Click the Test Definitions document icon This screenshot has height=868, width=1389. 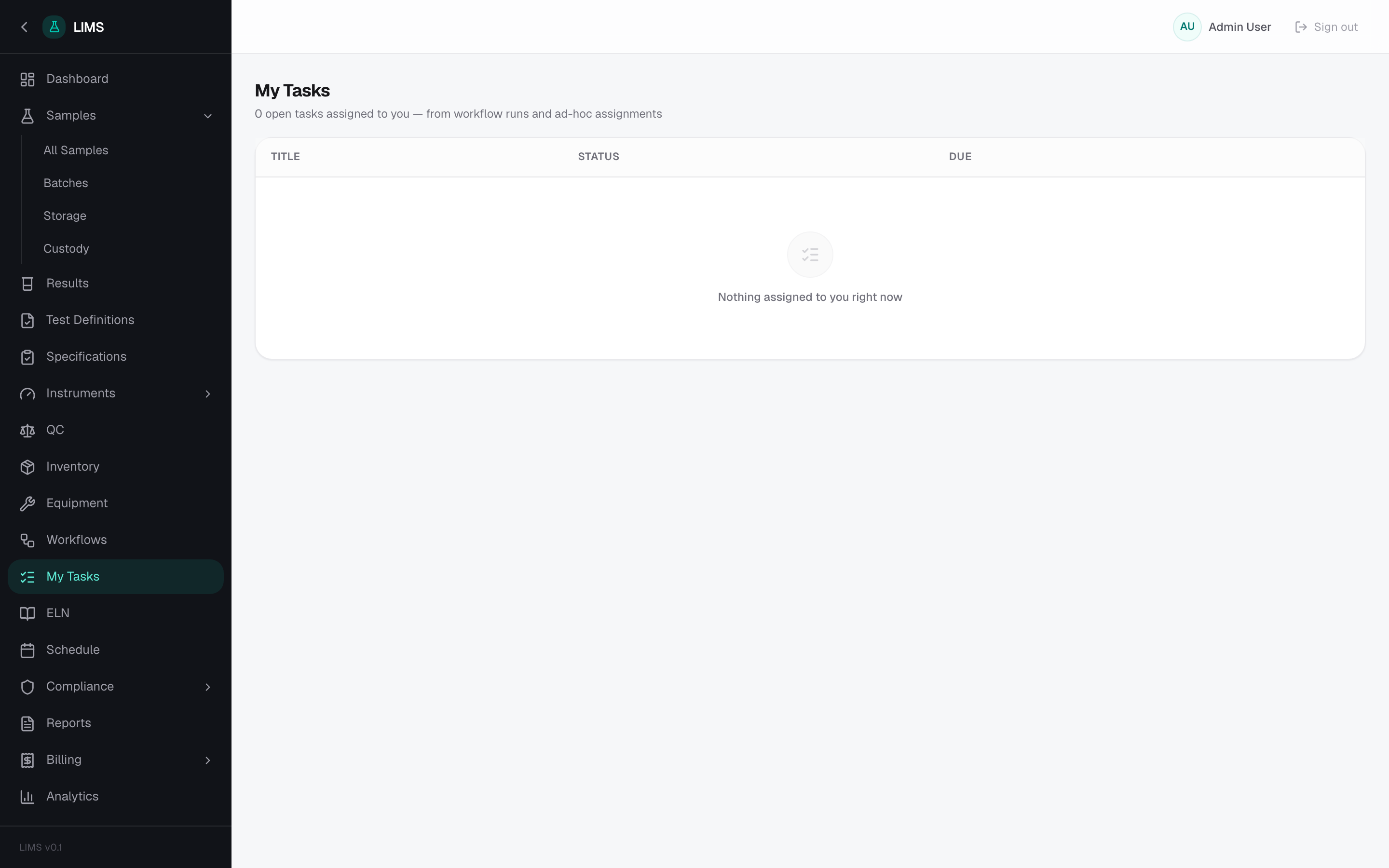tap(27, 320)
